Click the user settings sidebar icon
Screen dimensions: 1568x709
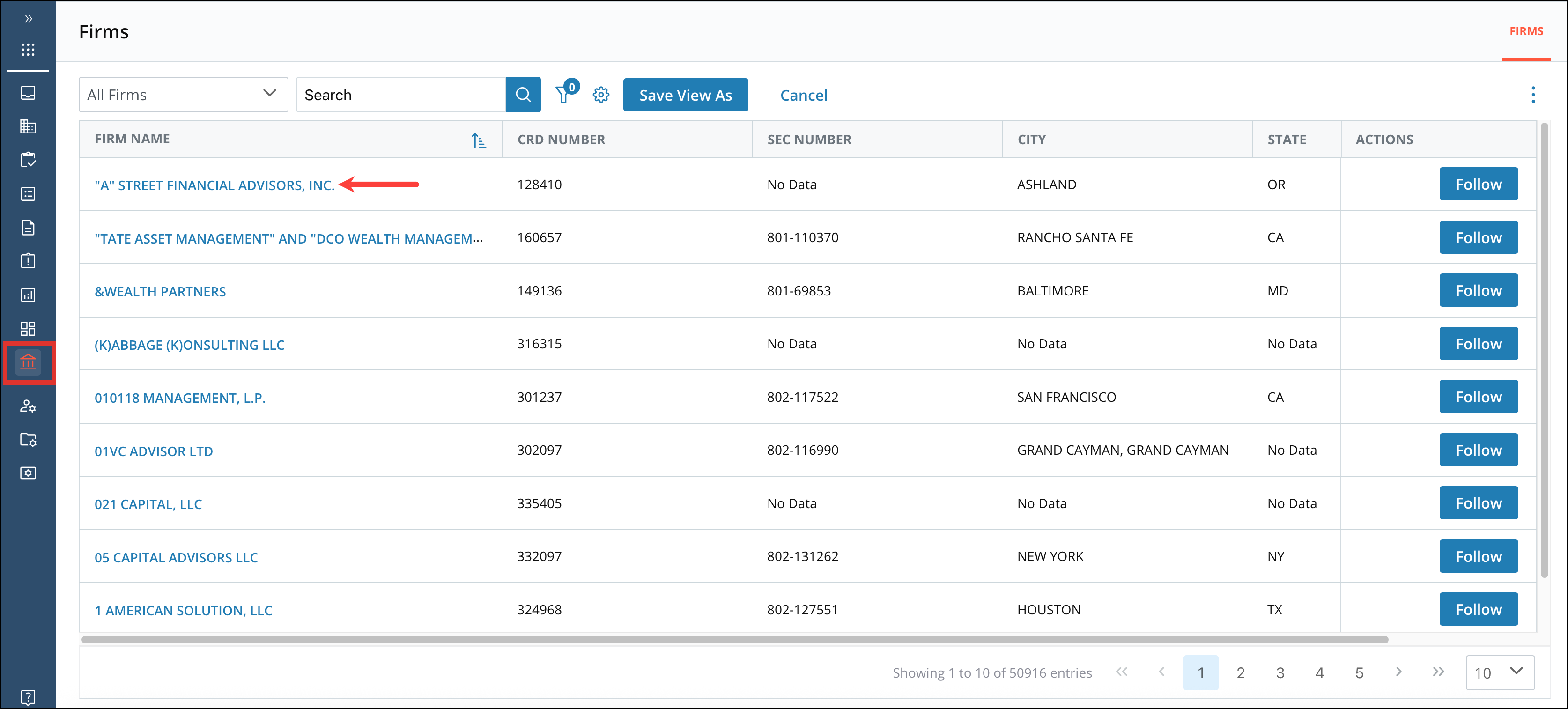click(28, 406)
